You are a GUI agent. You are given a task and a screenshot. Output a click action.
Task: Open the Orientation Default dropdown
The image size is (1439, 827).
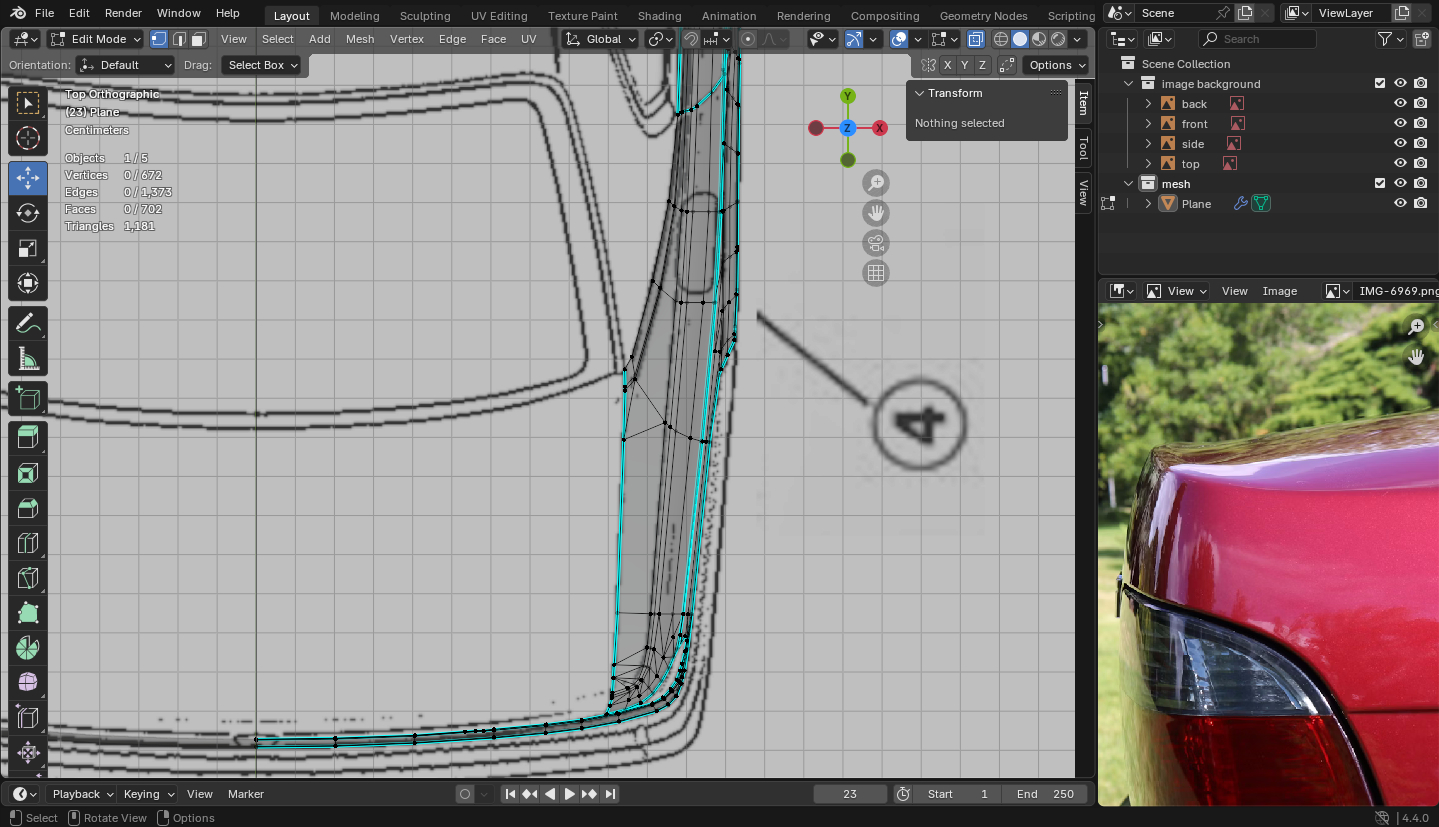[x=126, y=65]
